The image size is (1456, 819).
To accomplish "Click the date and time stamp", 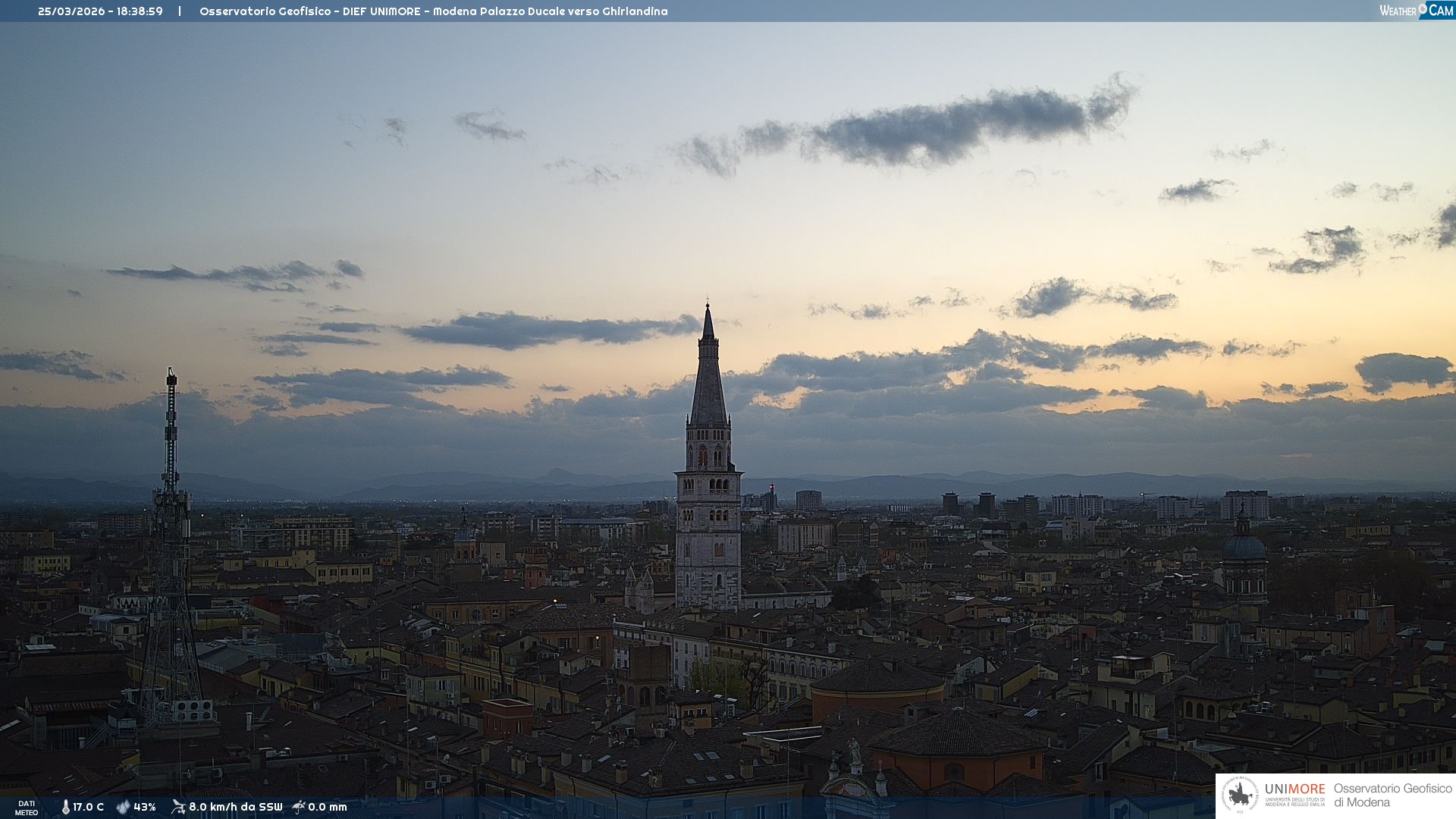I will 100,11.
